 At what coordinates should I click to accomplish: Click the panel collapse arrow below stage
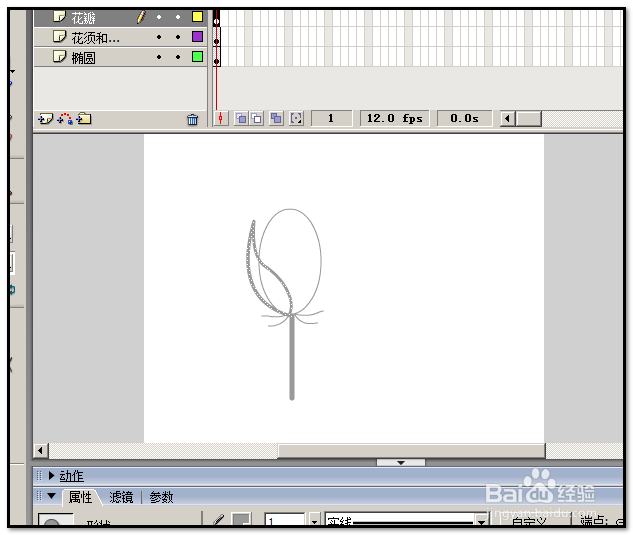401,463
